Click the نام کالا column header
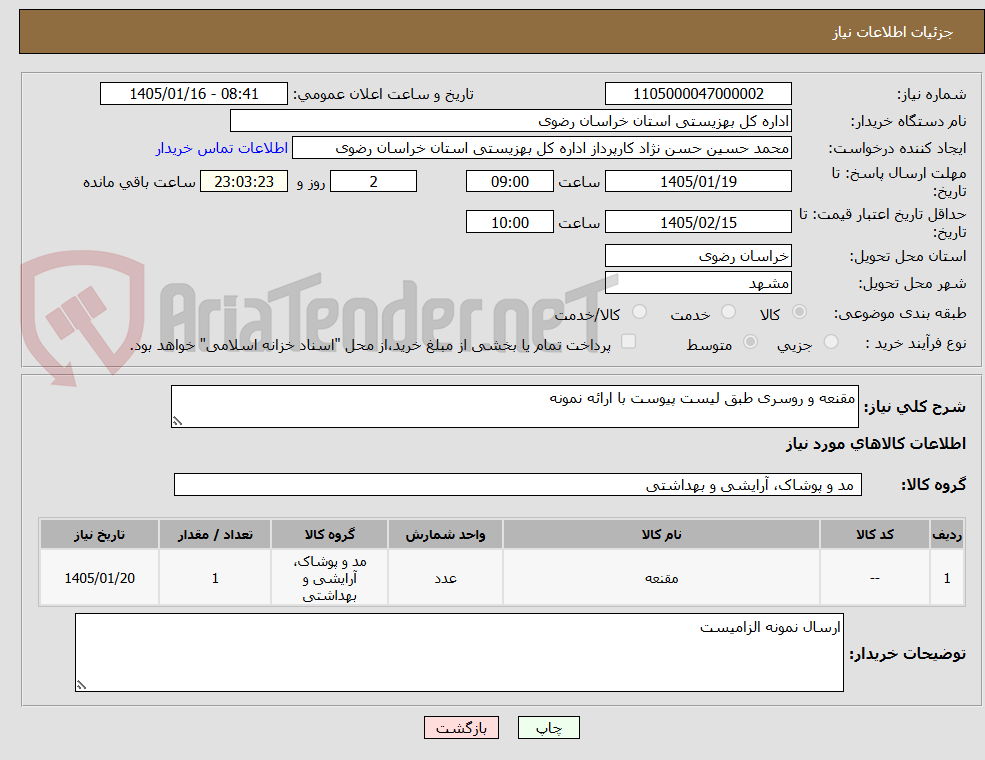Viewport: 985px width, 760px height. (661, 535)
